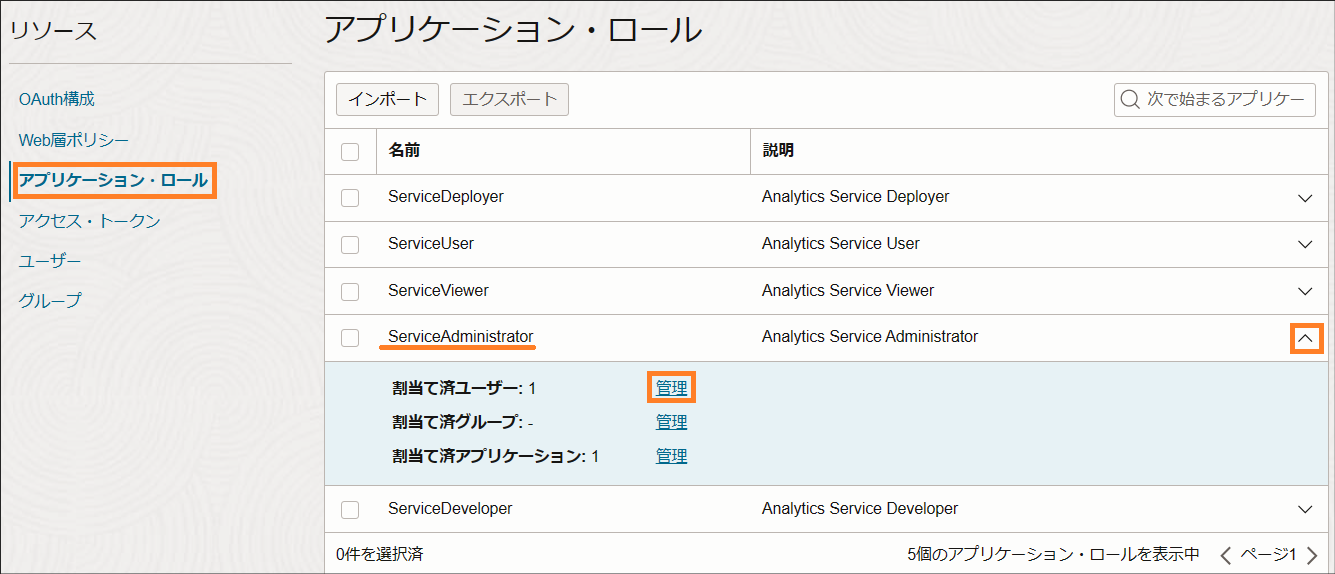Open 管理 for 割当て済グループ

tap(672, 422)
